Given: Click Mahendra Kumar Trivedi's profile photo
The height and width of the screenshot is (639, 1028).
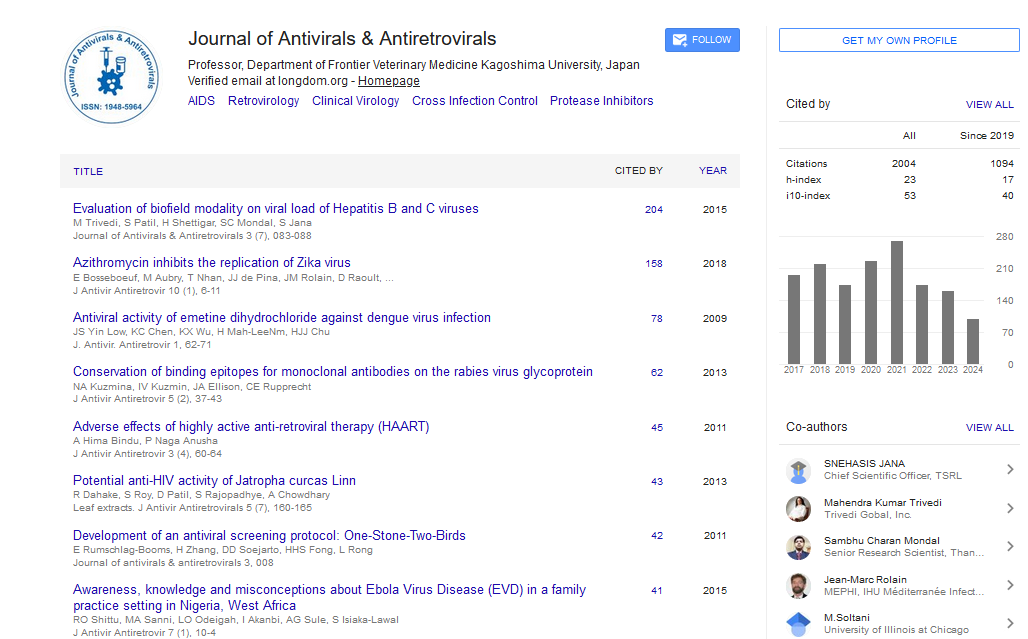Looking at the screenshot, I should (x=798, y=509).
